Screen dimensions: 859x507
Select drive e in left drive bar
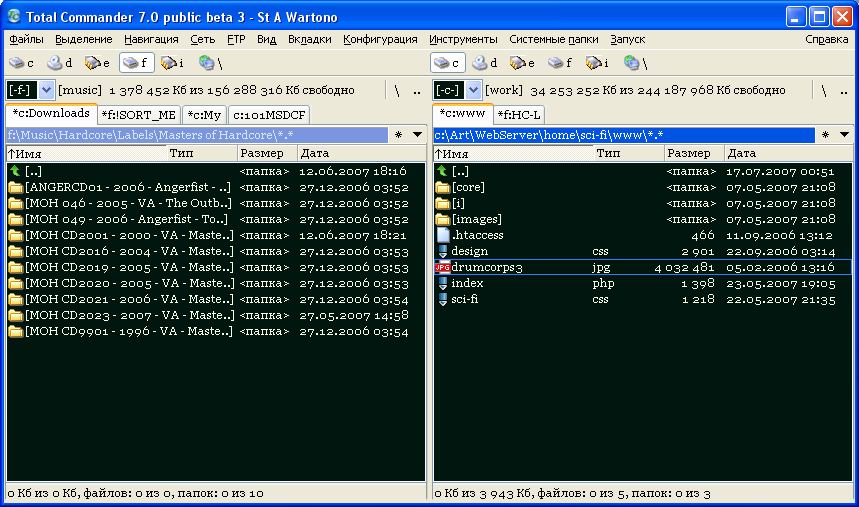click(x=97, y=63)
